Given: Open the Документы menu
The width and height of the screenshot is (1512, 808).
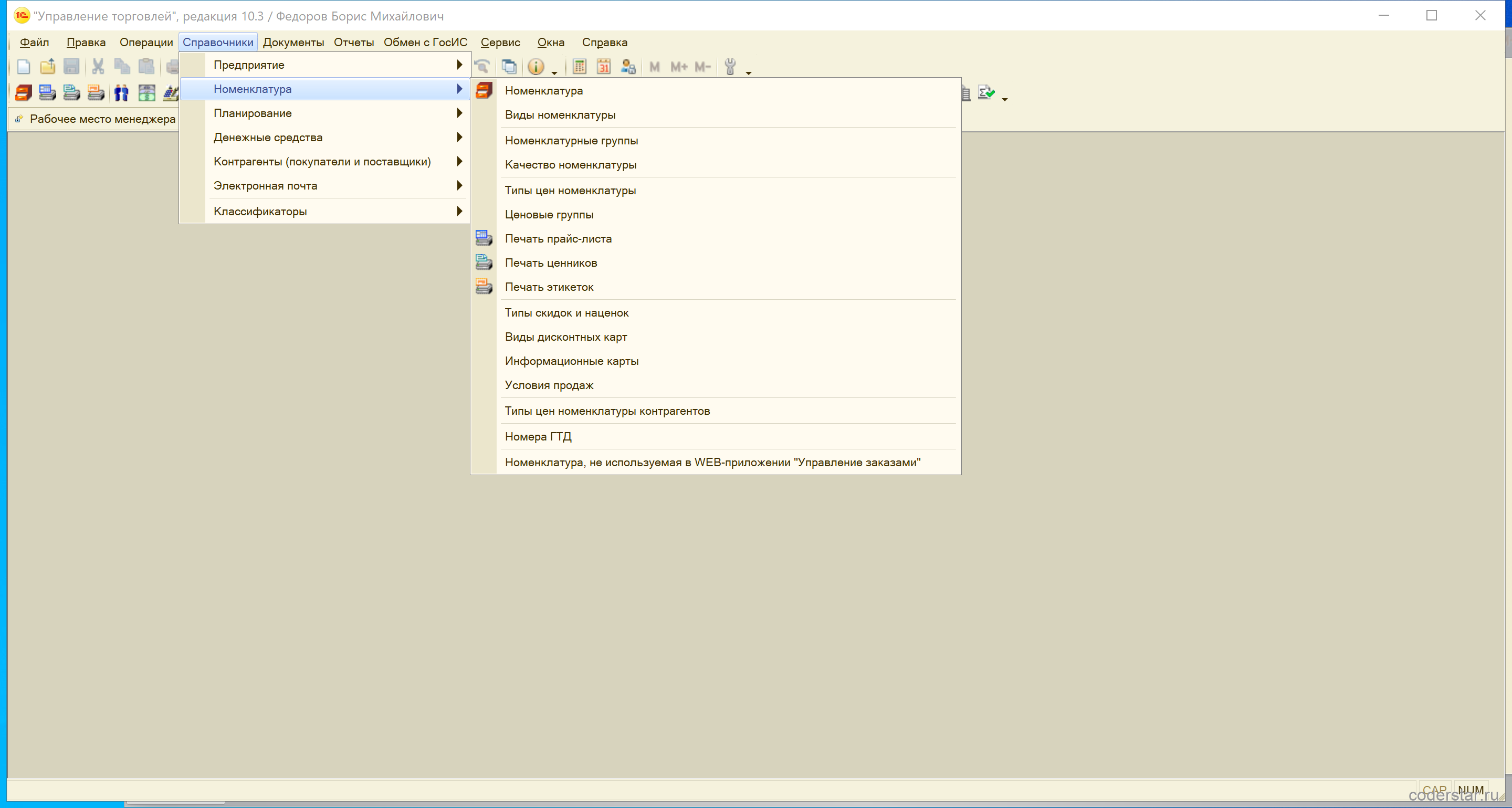Looking at the screenshot, I should coord(293,42).
